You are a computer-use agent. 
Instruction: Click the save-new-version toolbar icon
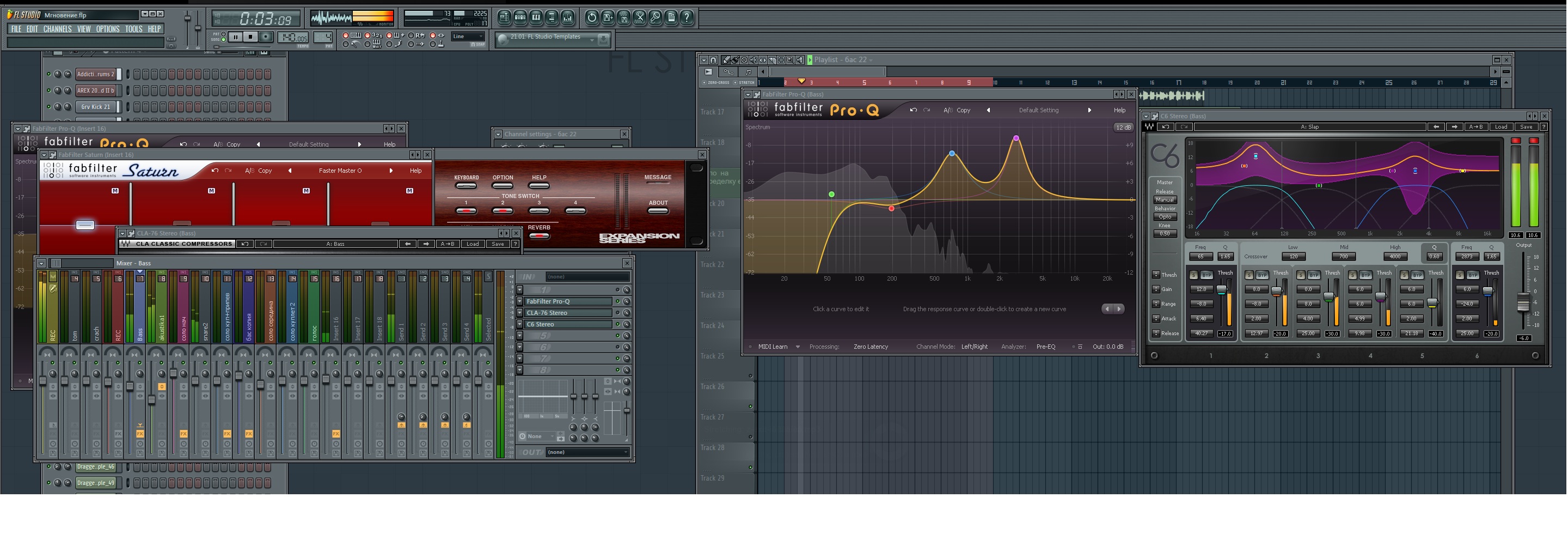[x=608, y=17]
